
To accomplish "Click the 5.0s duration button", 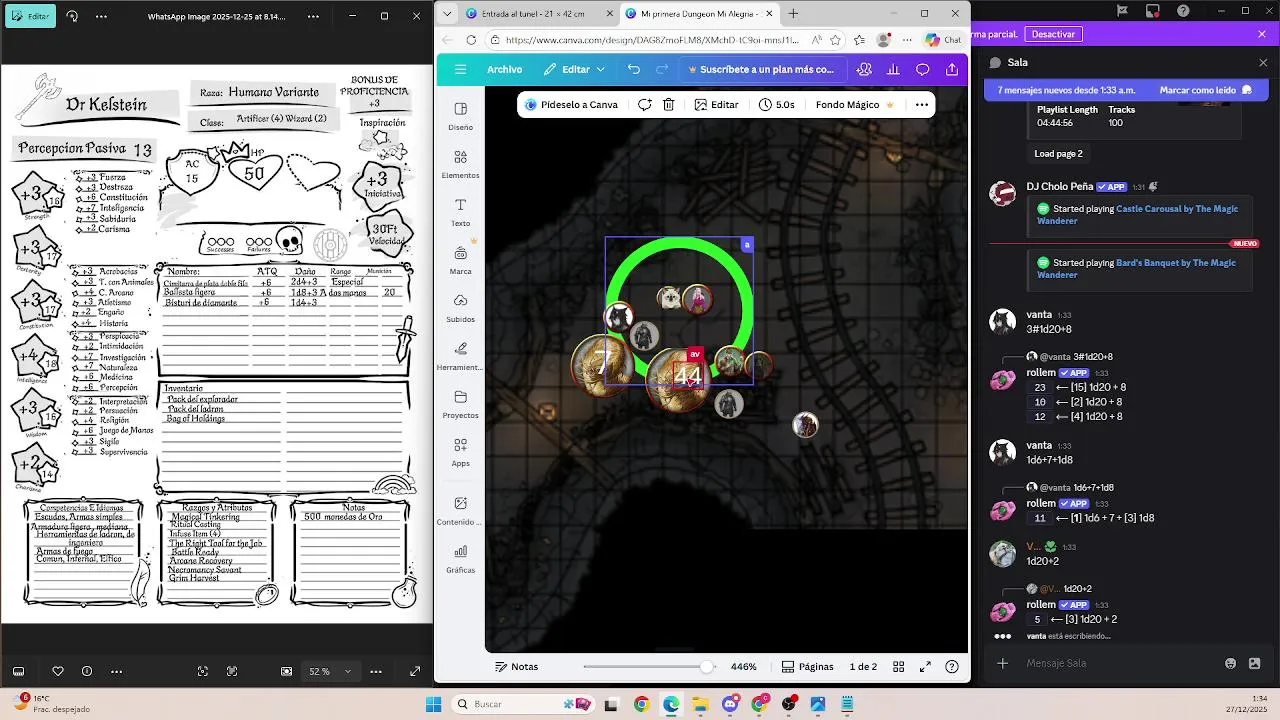I will coord(777,105).
